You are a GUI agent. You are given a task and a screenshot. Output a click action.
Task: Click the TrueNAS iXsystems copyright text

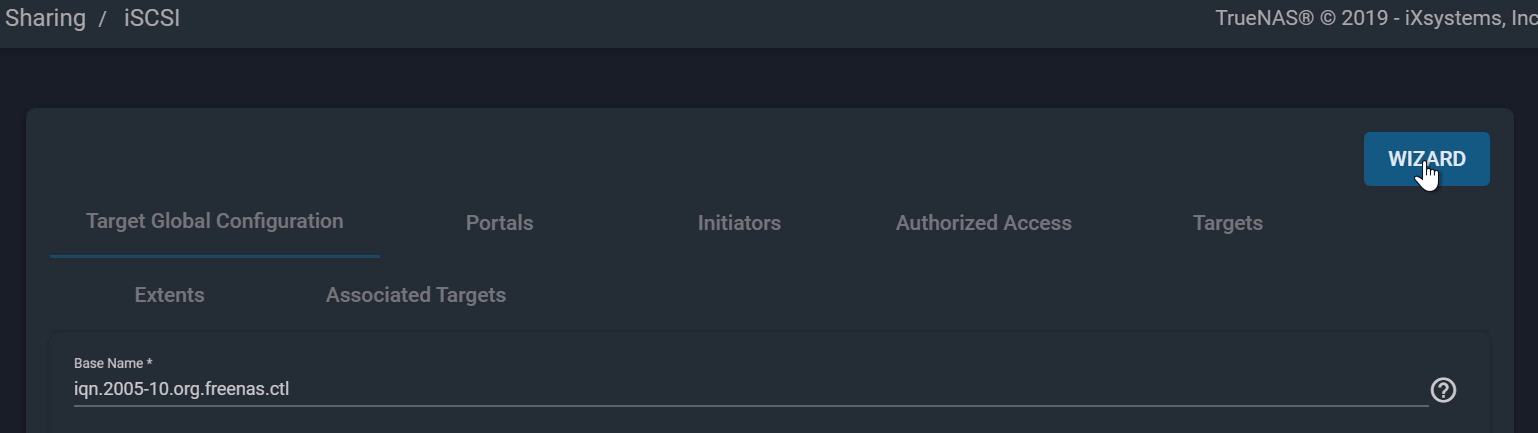point(1375,19)
